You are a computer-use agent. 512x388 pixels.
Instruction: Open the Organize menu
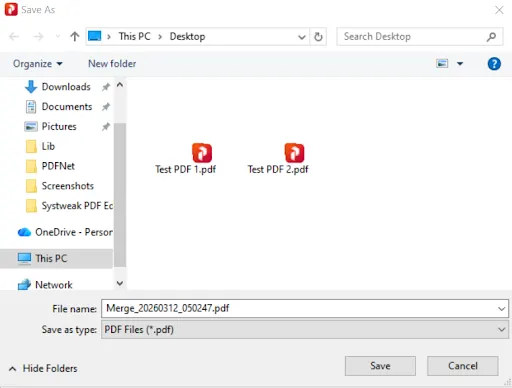[38, 64]
